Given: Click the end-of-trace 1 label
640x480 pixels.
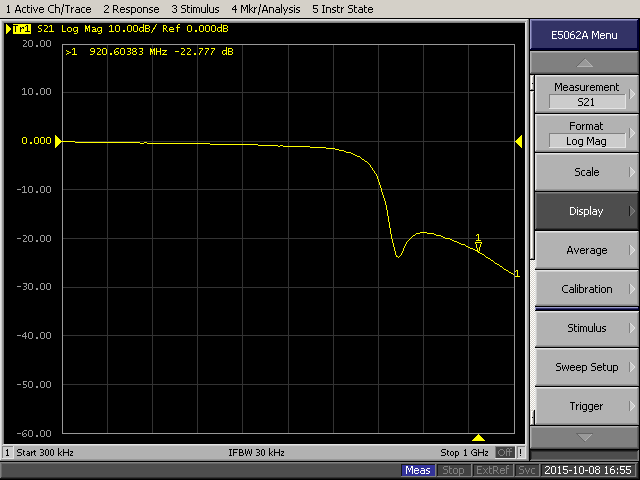Looking at the screenshot, I should pyautogui.click(x=517, y=274).
